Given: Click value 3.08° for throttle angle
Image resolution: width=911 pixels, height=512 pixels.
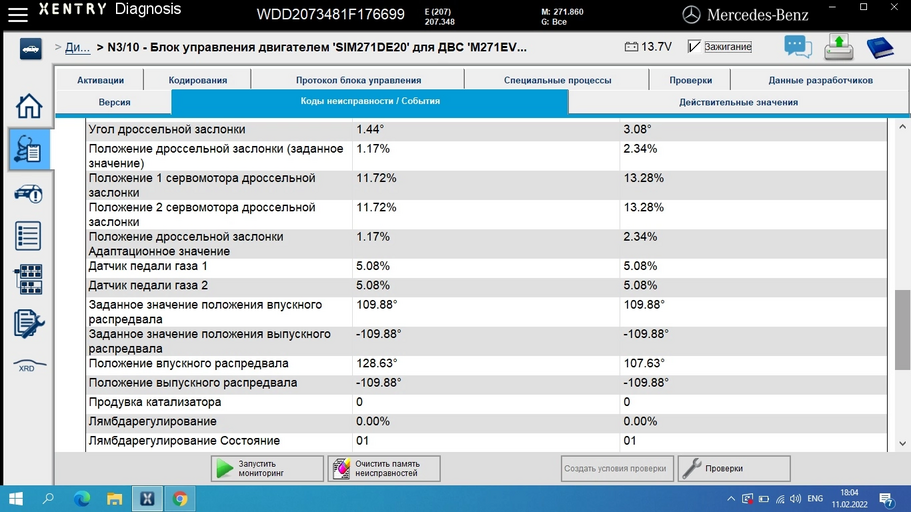Looking at the screenshot, I should click(x=637, y=129).
